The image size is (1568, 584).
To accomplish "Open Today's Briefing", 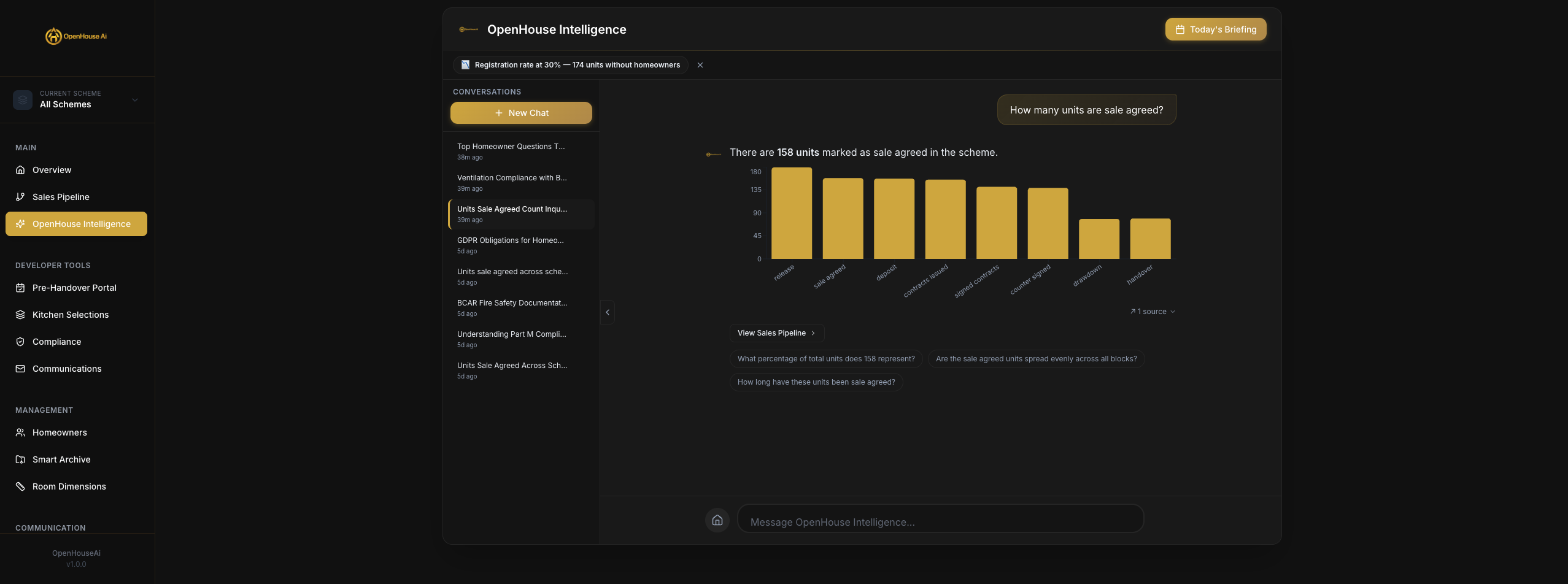I will (x=1215, y=29).
